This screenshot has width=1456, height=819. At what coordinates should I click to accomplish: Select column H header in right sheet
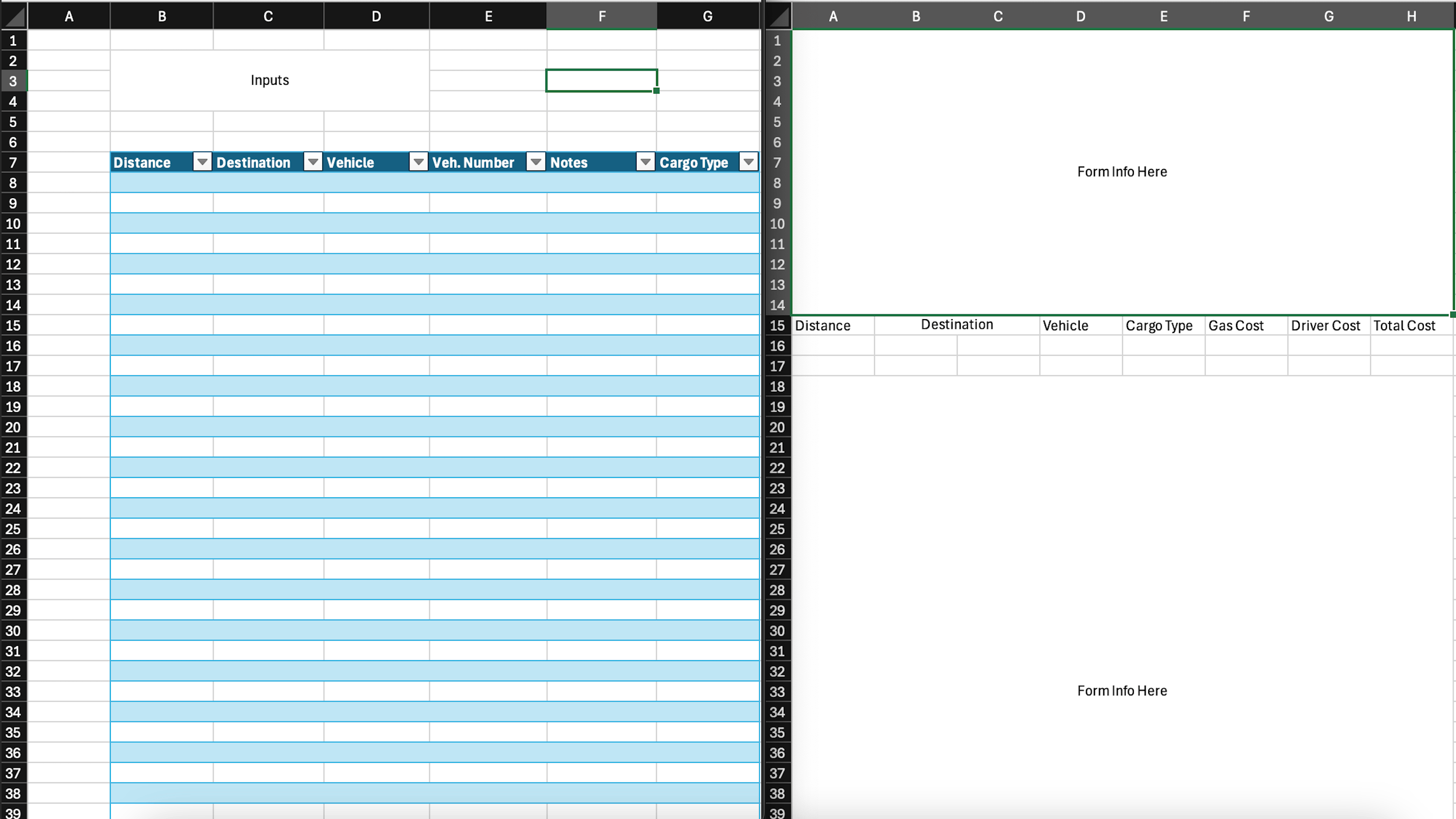coord(1412,16)
